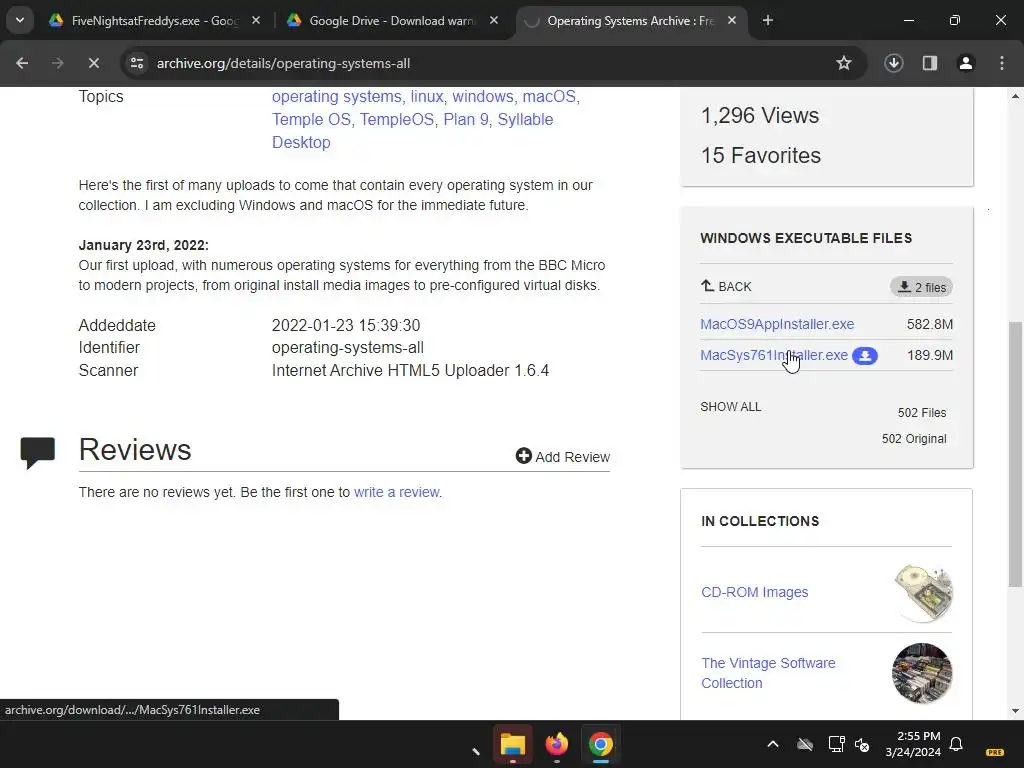
Task: Toggle the Chrome side panel
Action: (930, 63)
